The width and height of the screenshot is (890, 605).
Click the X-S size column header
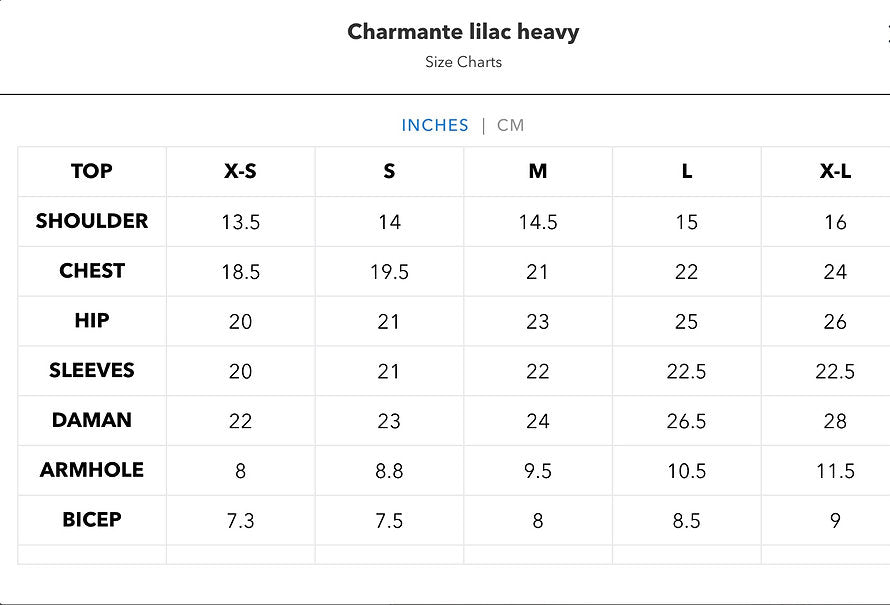point(240,171)
